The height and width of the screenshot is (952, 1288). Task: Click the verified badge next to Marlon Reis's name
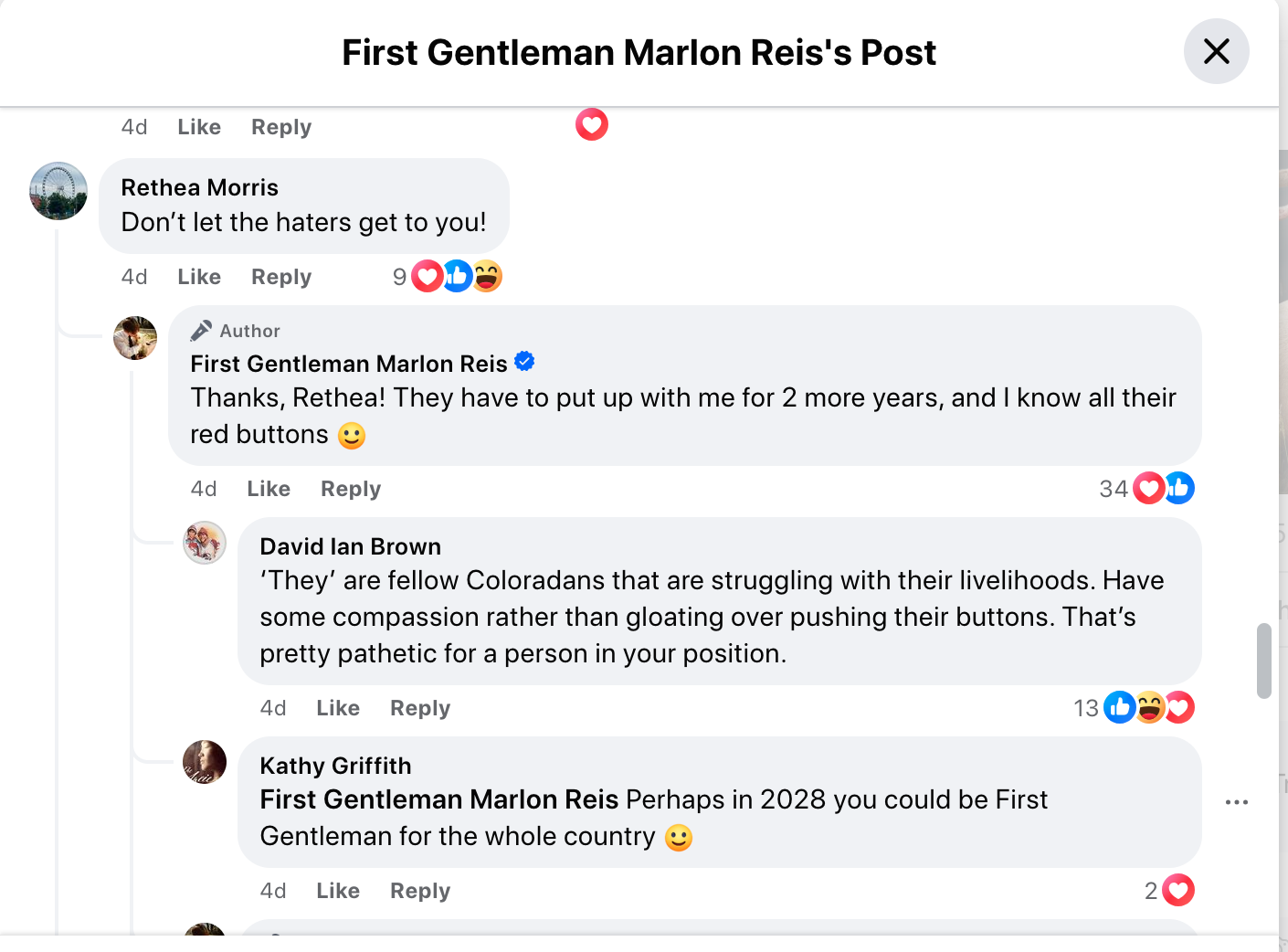point(524,361)
